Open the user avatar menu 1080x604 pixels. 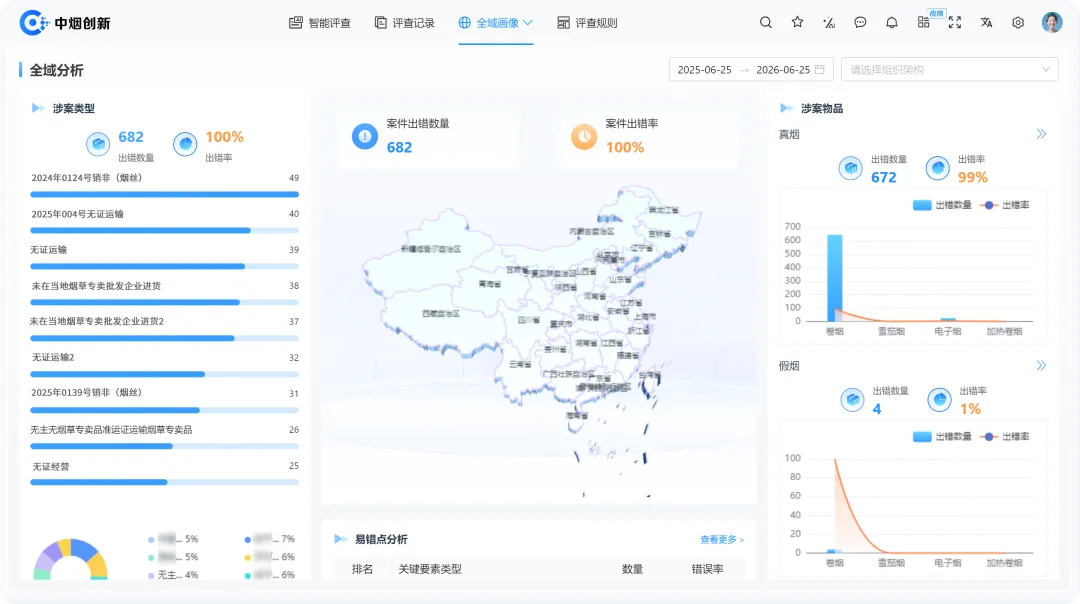(1052, 23)
